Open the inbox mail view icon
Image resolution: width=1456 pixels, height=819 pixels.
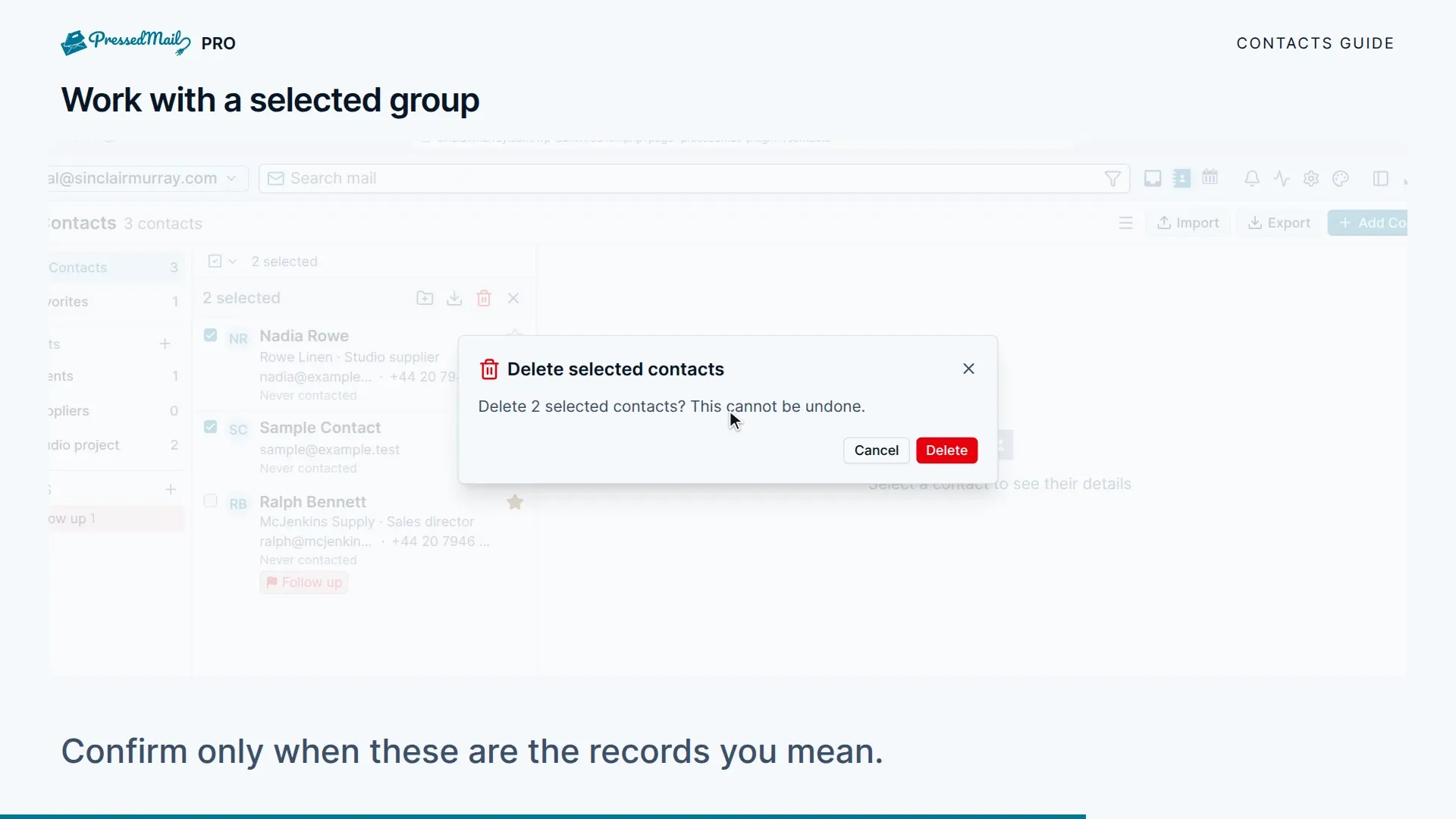coord(1153,179)
